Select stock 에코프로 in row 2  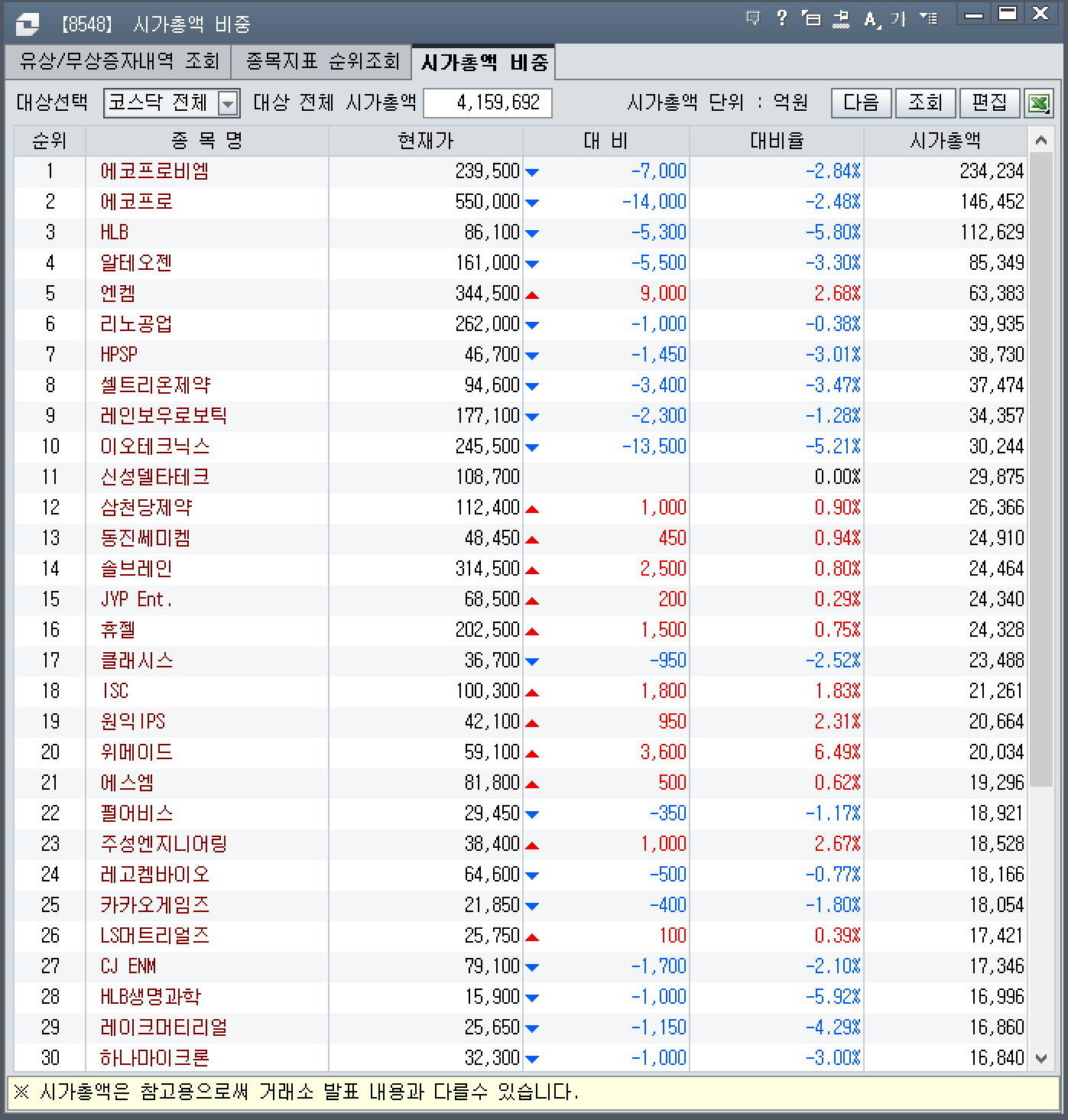(136, 202)
